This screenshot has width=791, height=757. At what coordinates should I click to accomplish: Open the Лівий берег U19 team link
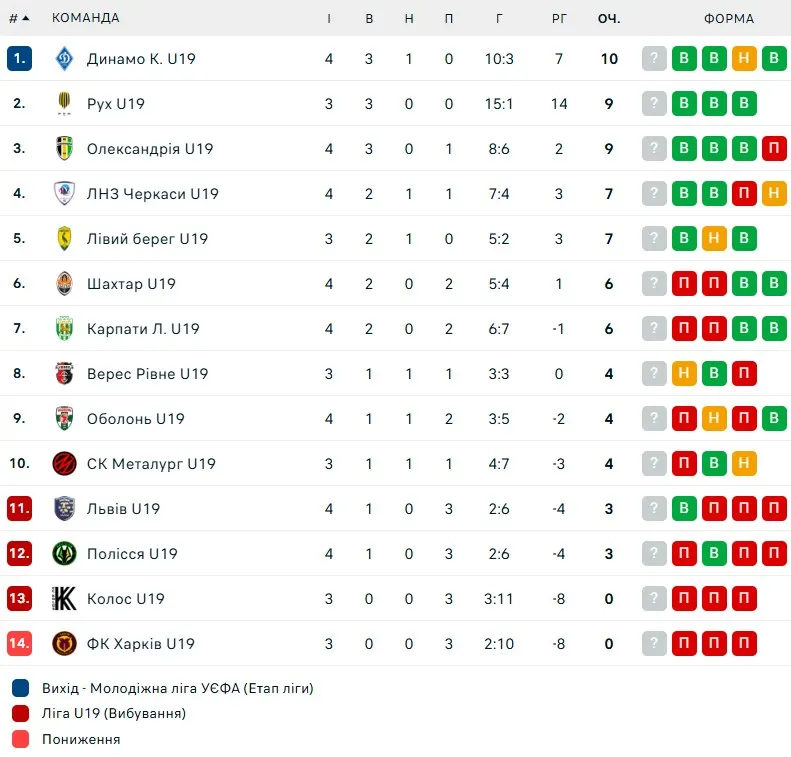click(x=147, y=238)
